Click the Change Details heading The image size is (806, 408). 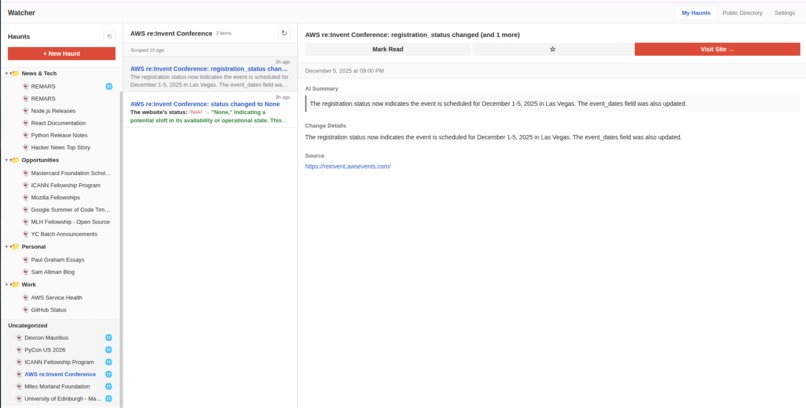point(325,125)
